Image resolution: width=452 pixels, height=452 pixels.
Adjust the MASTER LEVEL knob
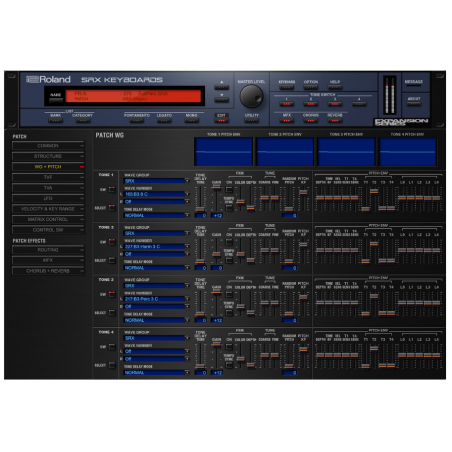point(251,96)
